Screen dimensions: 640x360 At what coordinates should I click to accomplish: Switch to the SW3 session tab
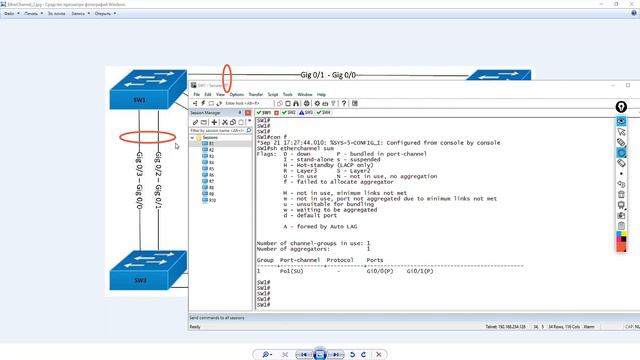[x=306, y=113]
